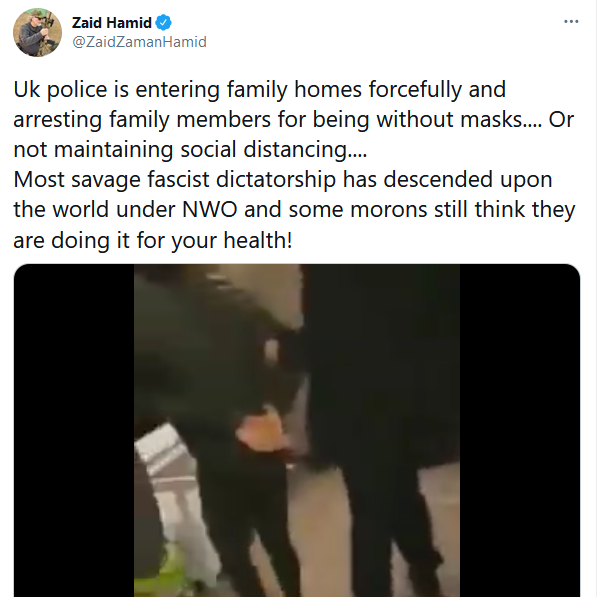This screenshot has width=597, height=597.
Task: Click the right black letterbox of video
Action: [x=520, y=430]
